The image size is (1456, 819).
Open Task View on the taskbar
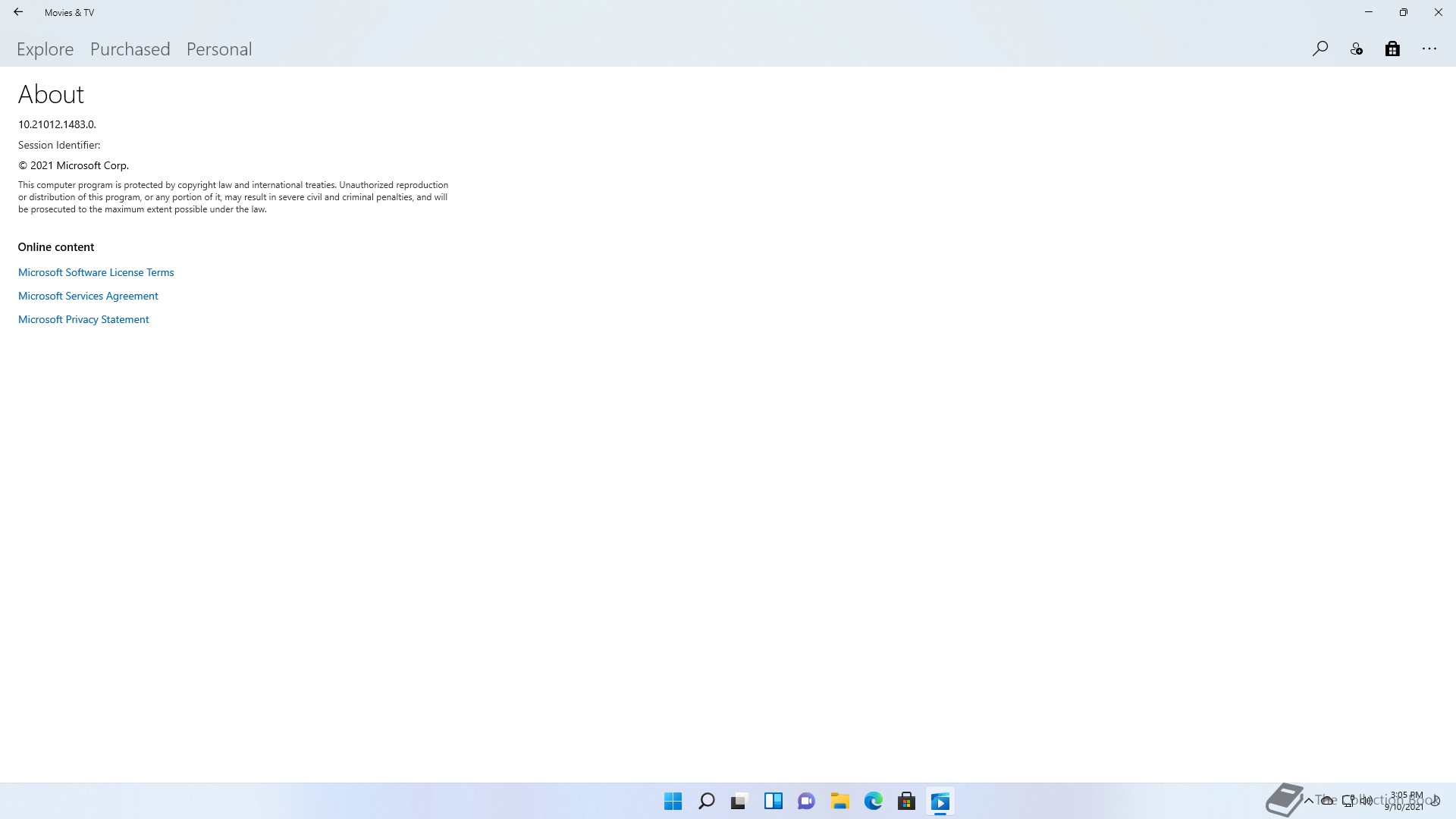[x=739, y=802]
